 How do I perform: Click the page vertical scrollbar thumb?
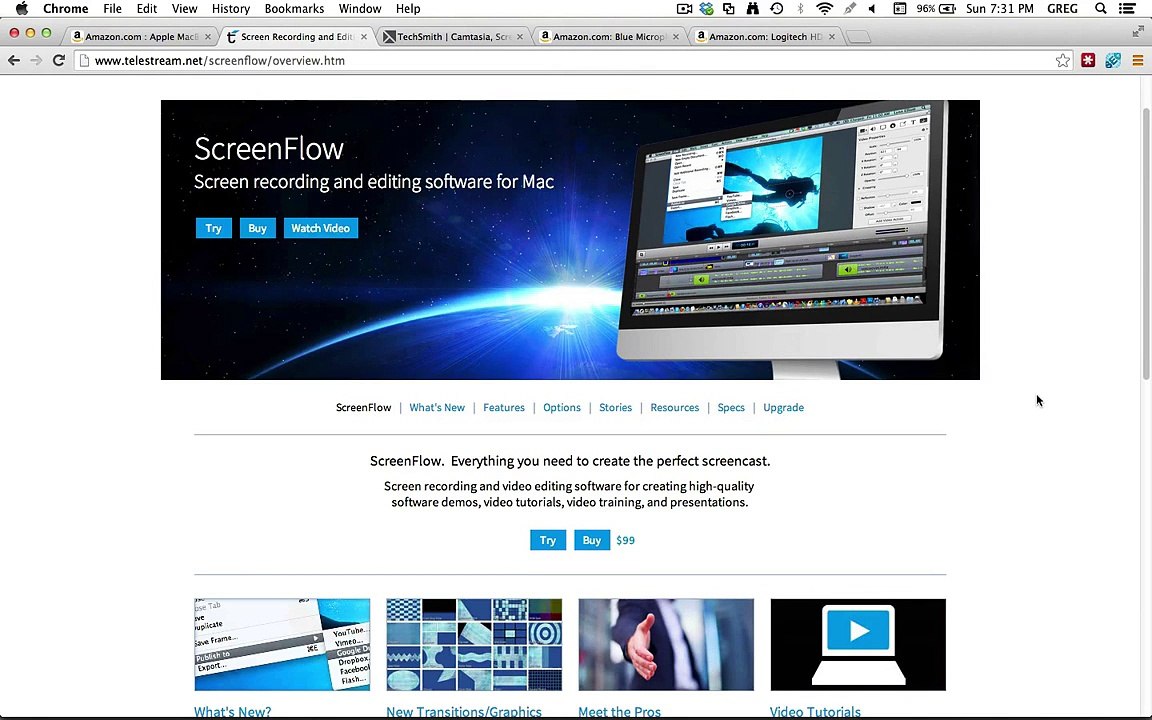click(1145, 243)
